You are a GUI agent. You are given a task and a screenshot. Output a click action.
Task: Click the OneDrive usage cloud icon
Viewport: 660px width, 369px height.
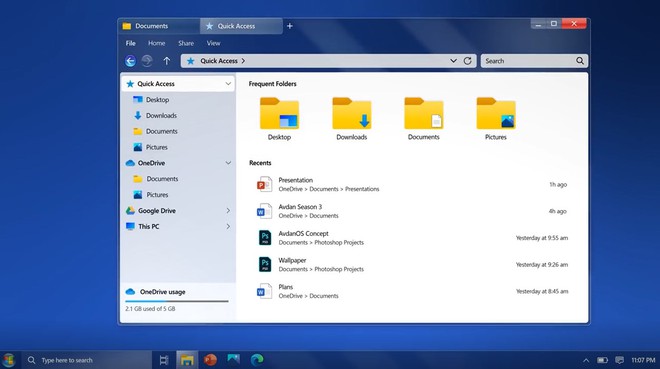130,292
